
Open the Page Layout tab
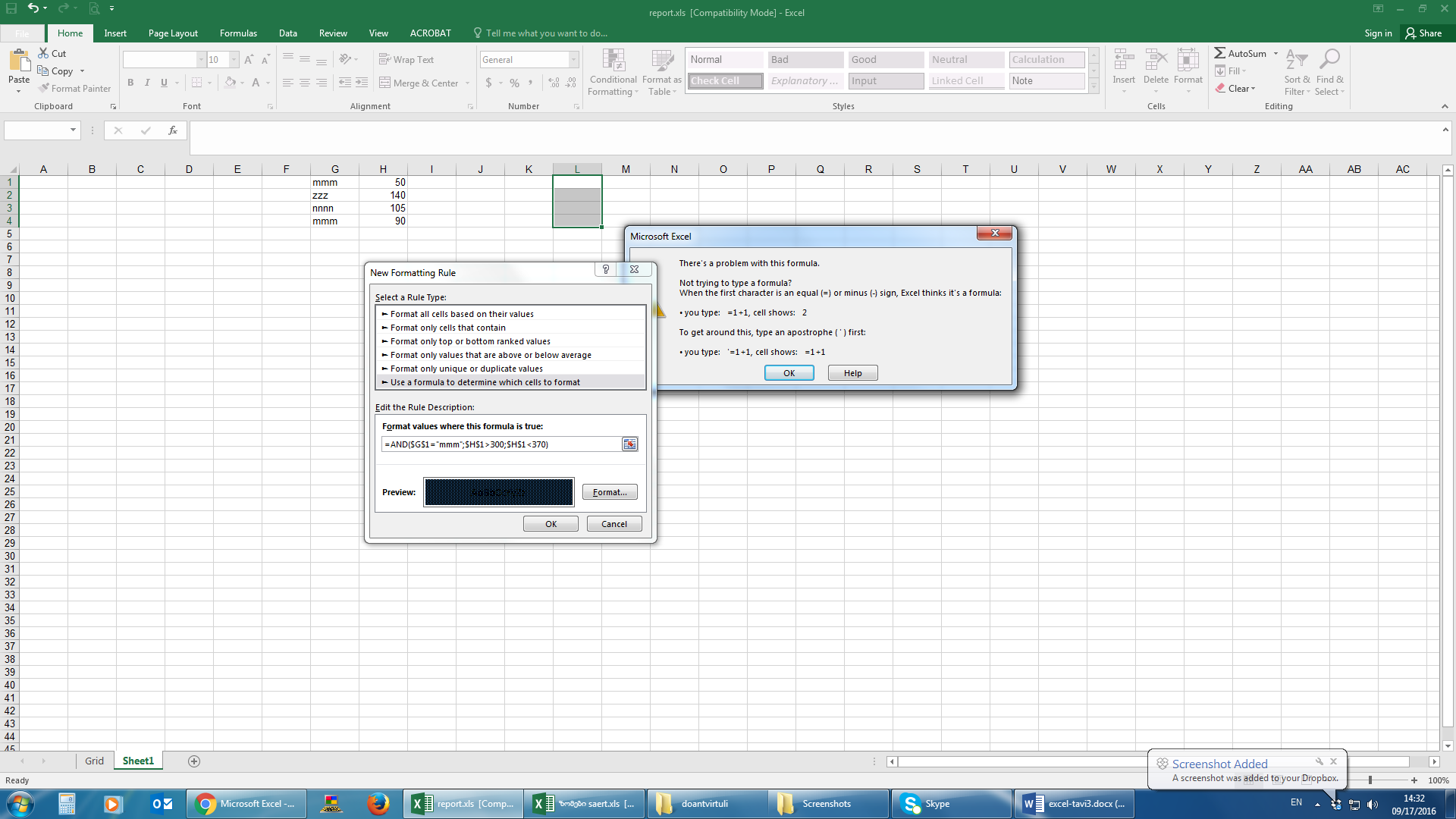[173, 33]
